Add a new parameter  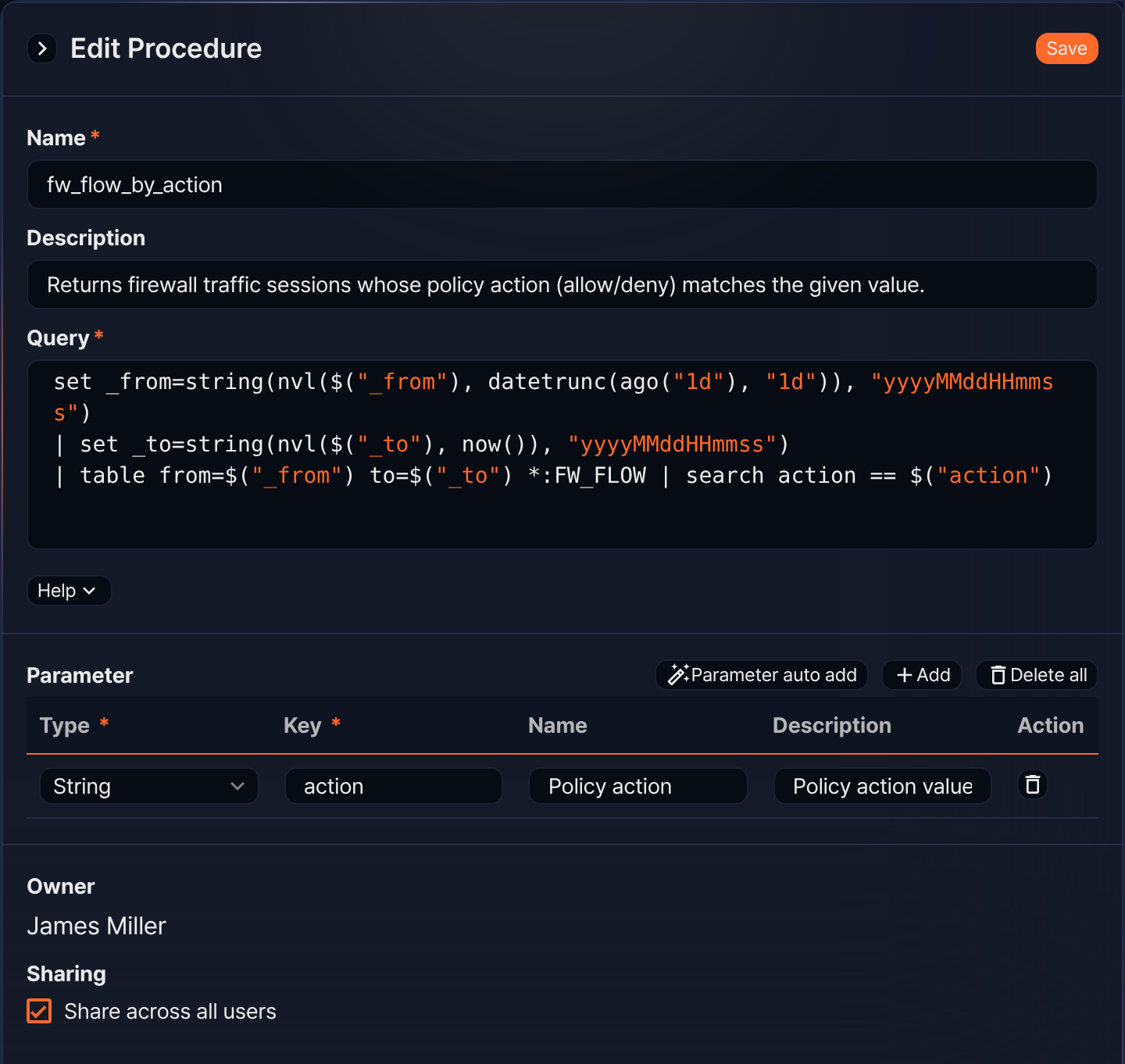coord(922,675)
